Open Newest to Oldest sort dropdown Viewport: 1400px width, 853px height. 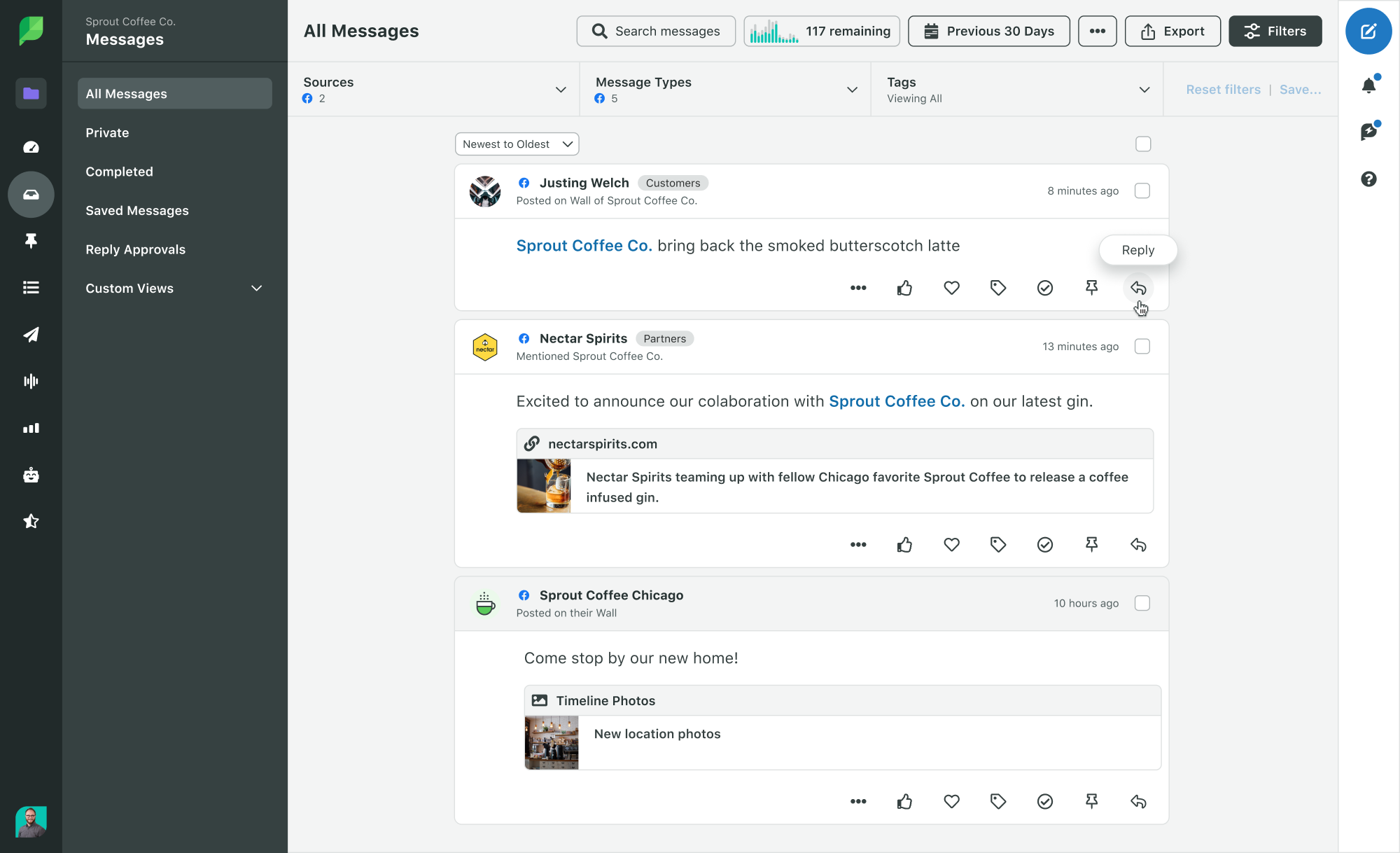coord(515,144)
